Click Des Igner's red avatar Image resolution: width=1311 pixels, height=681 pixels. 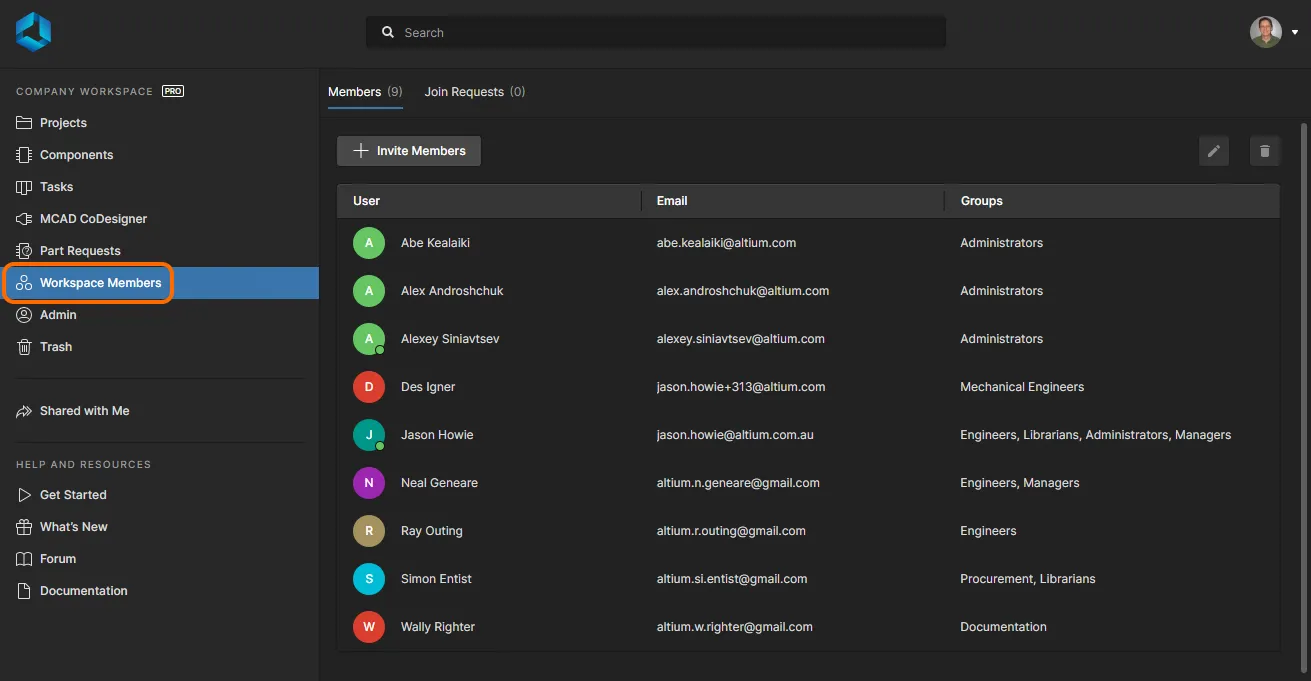369,387
